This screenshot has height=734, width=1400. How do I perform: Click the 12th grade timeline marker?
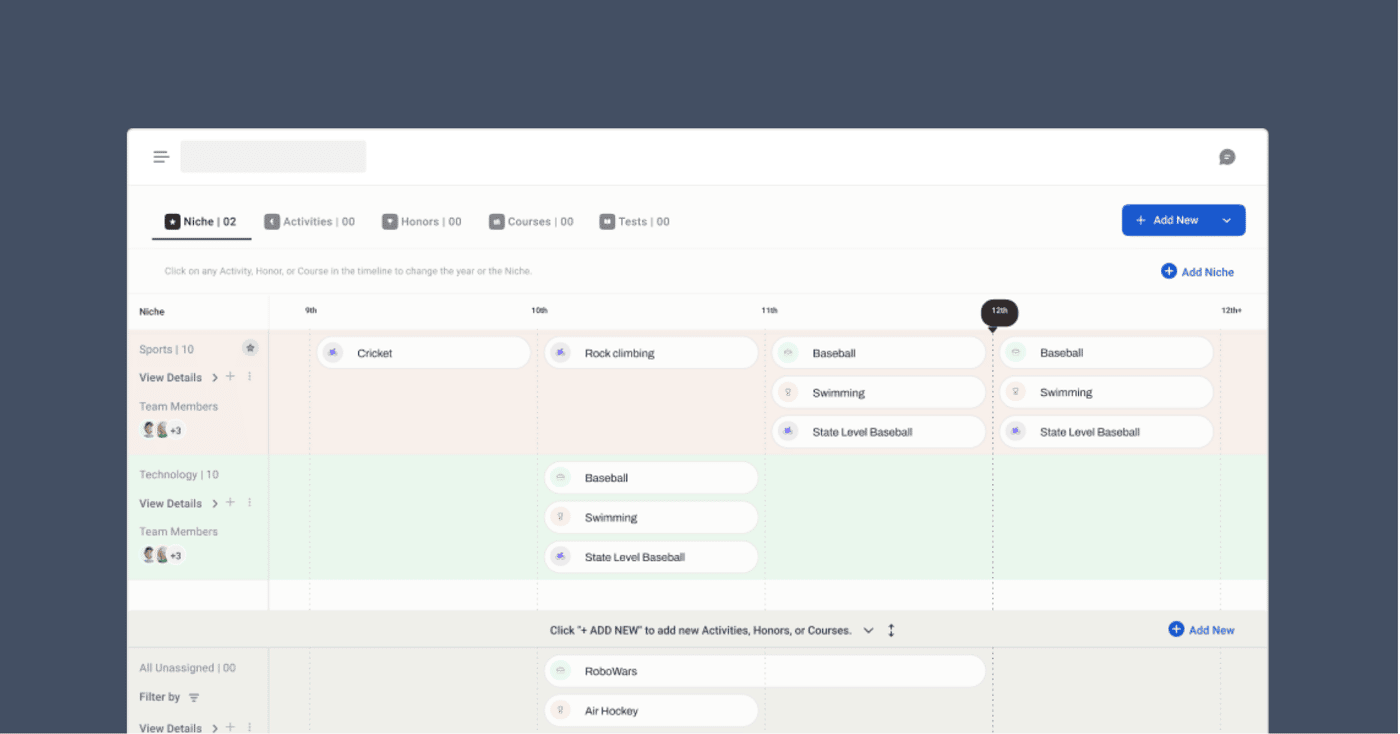[x=999, y=312]
